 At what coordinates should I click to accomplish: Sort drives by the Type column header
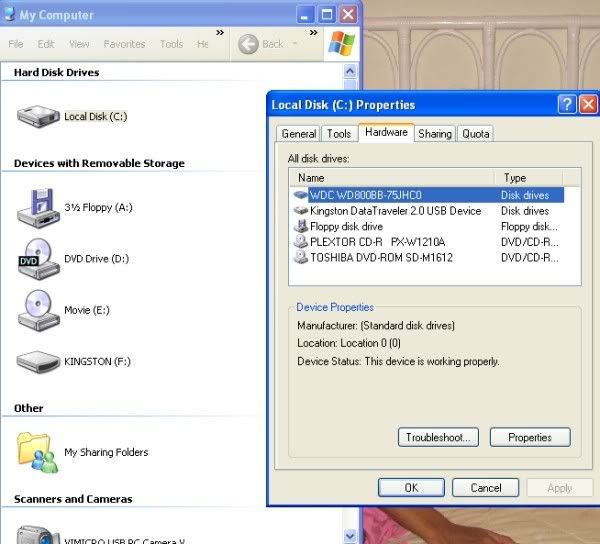[x=528, y=178]
